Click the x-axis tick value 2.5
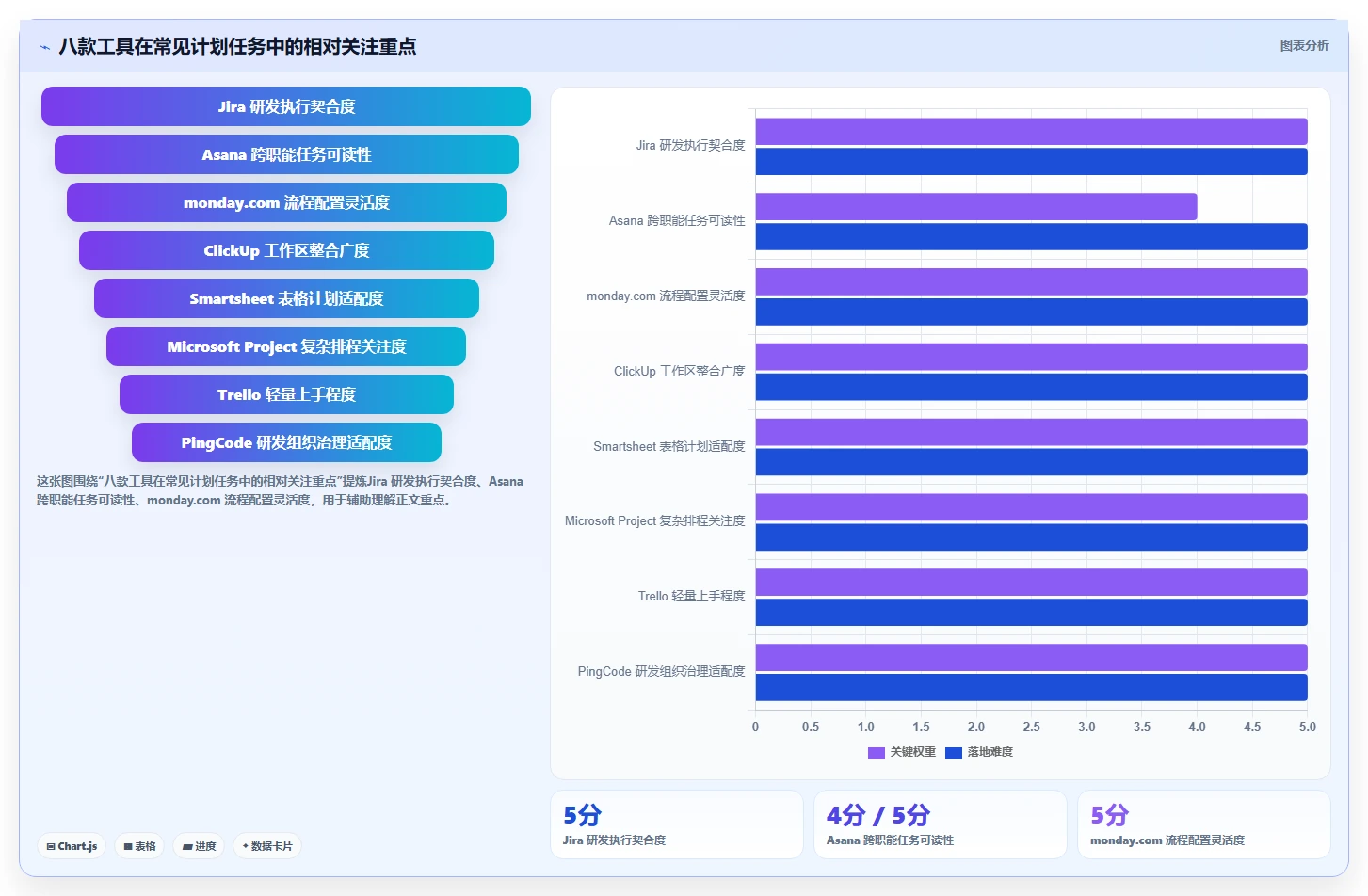This screenshot has height=896, width=1368. [x=1032, y=728]
